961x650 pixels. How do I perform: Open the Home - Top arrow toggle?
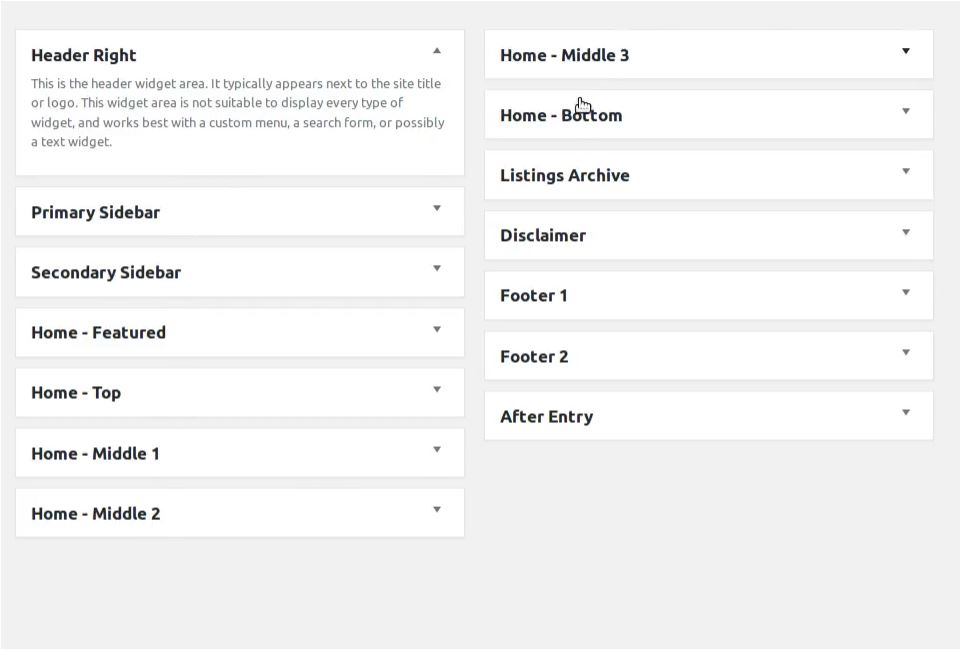click(x=437, y=390)
